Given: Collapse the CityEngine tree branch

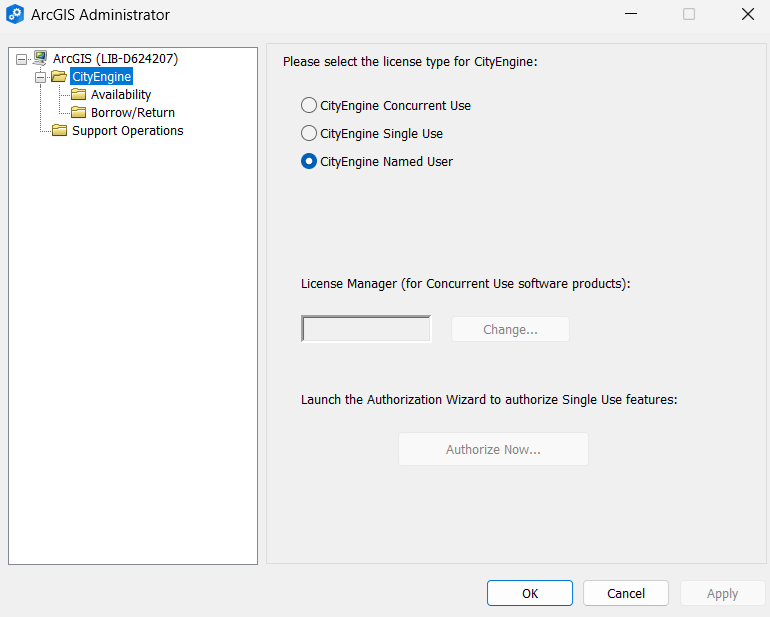Looking at the screenshot, I should click(x=41, y=77).
